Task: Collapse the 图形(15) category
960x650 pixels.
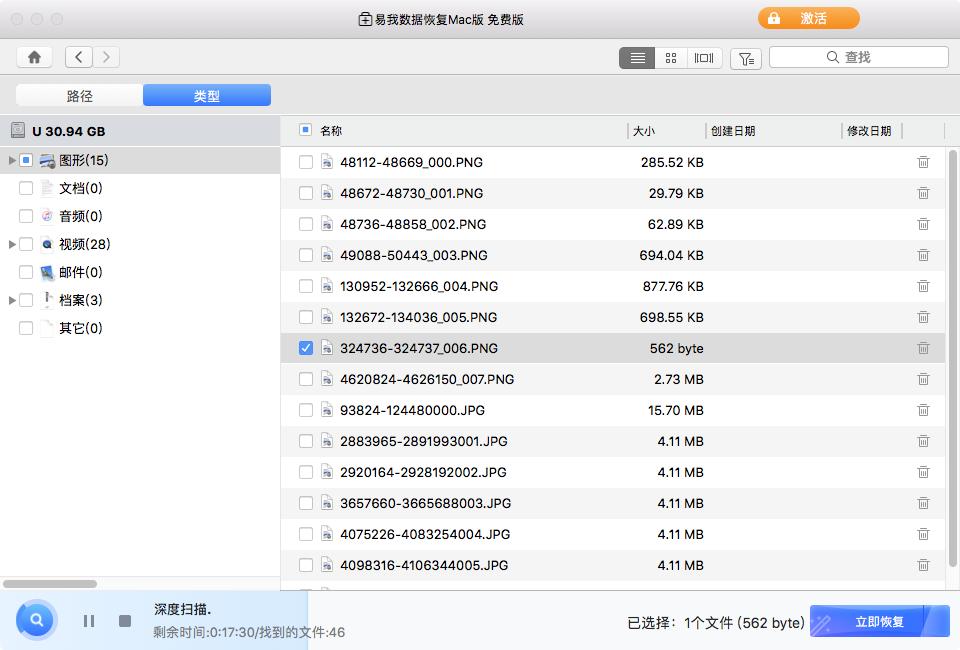Action: pyautogui.click(x=10, y=160)
